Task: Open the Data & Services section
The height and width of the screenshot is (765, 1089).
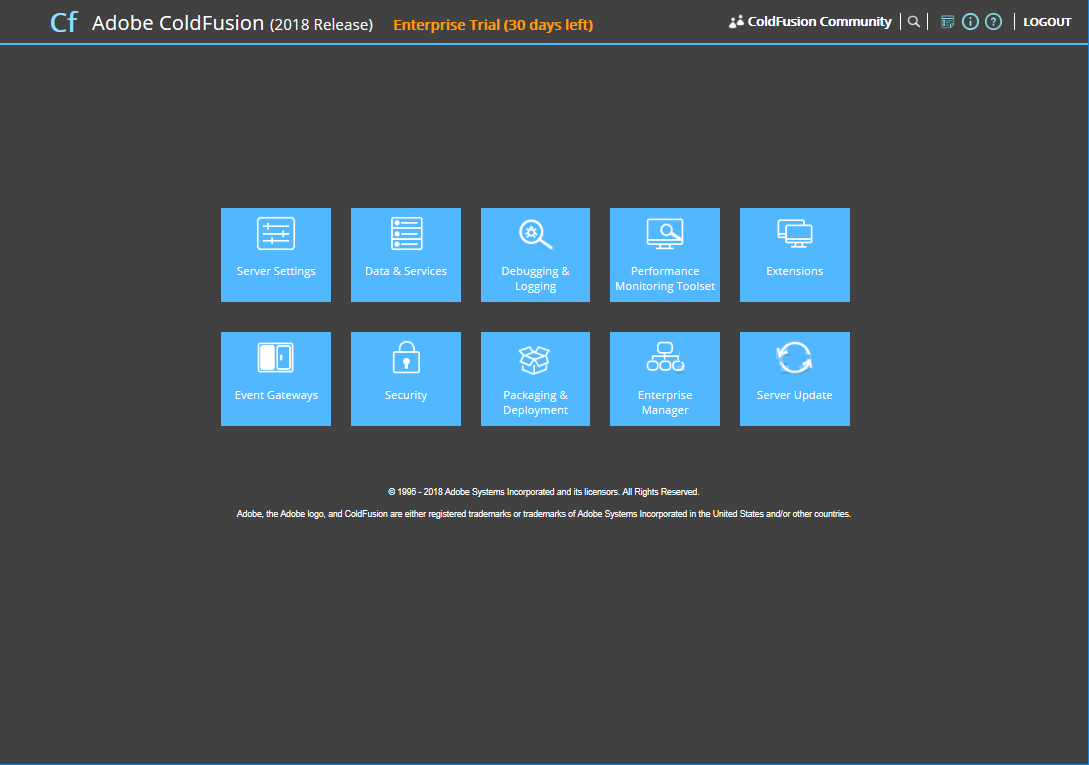Action: 405,254
